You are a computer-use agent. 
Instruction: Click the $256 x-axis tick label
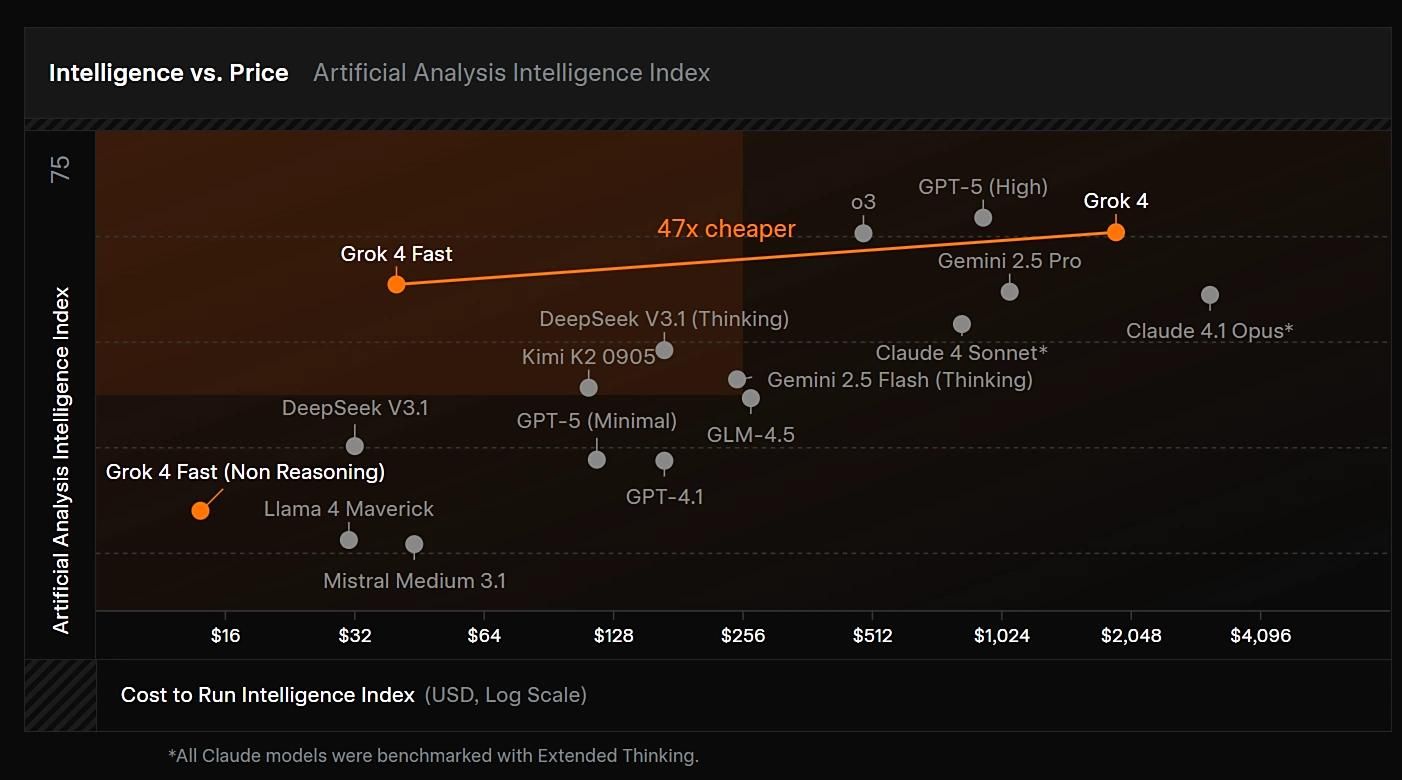point(743,636)
